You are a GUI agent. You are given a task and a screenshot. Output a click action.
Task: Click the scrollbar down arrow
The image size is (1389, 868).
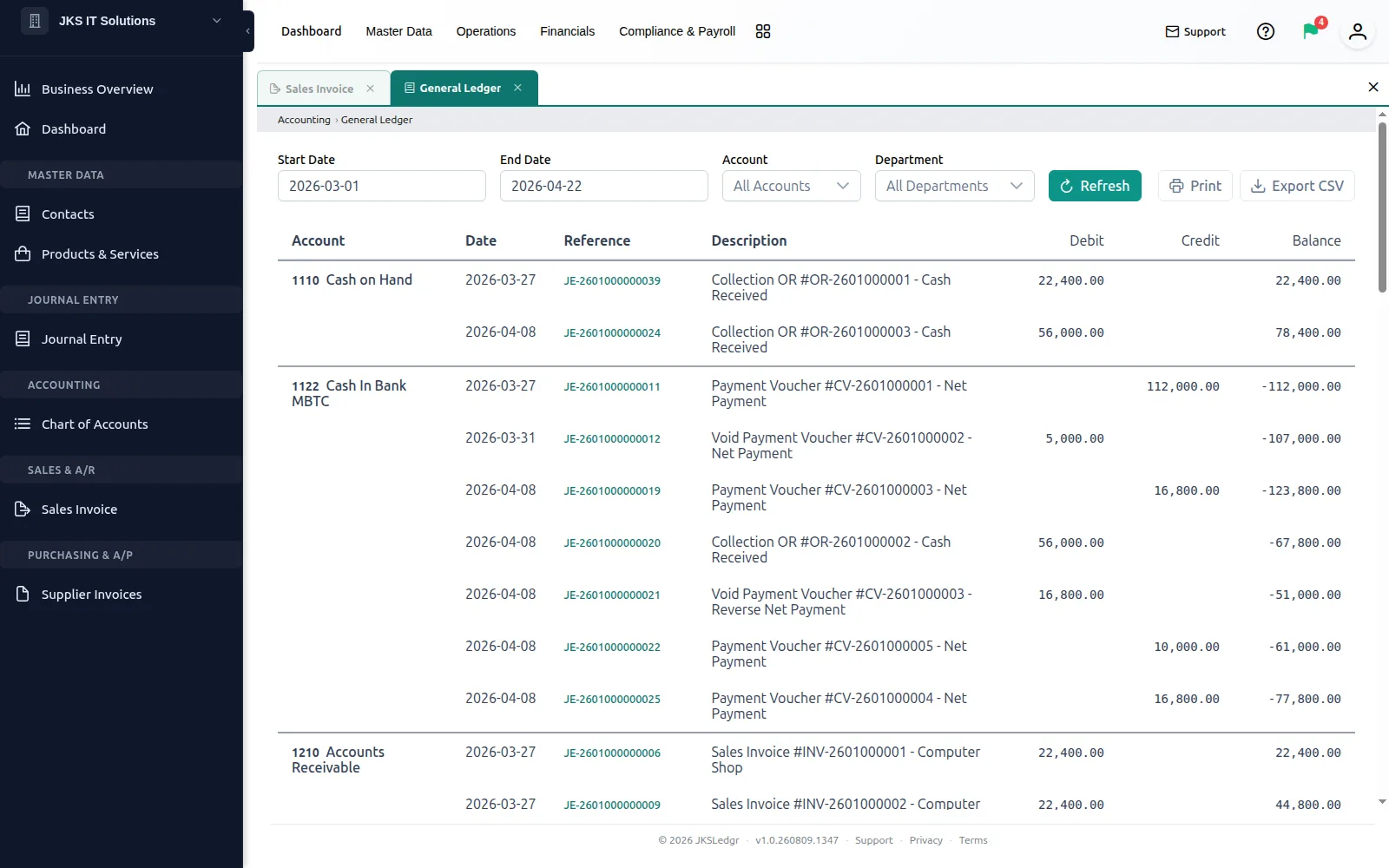click(x=1382, y=802)
